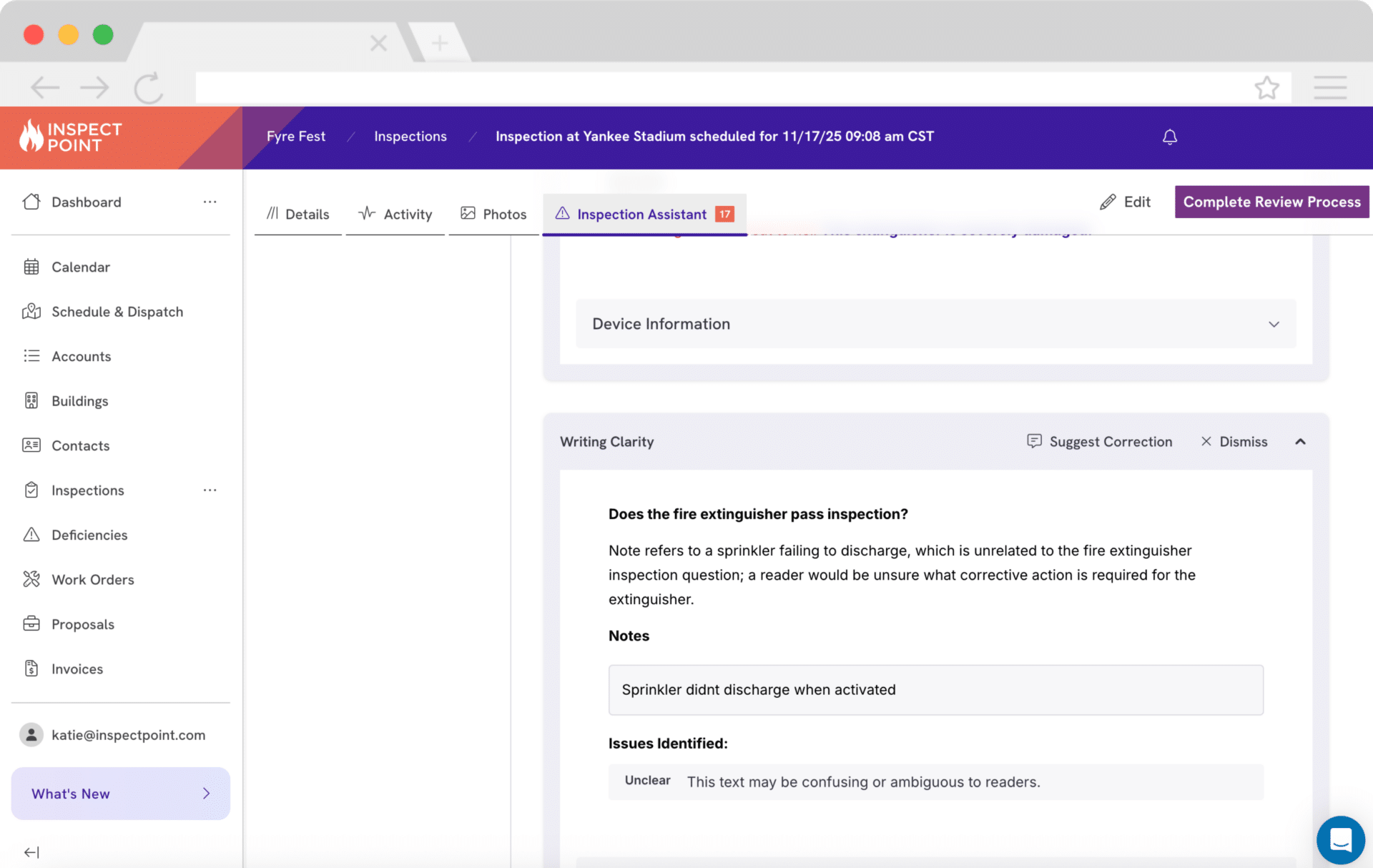The width and height of the screenshot is (1373, 868).
Task: Click the Accounts list icon
Action: pos(31,356)
